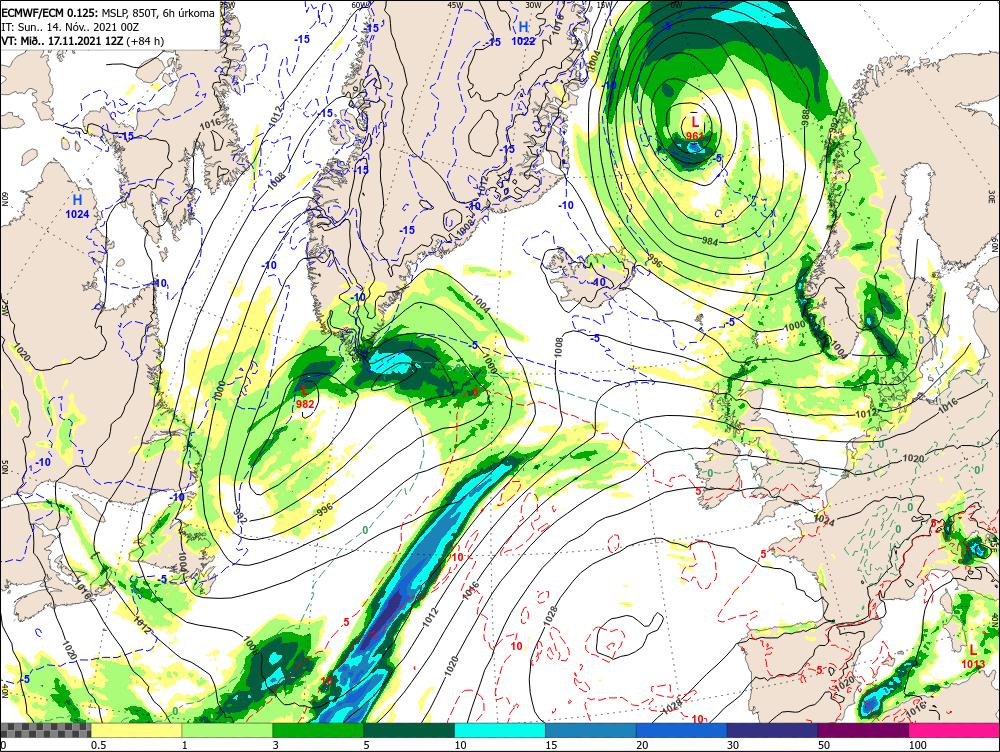The image size is (1000, 752).
Task: Select the low pressure marker labelled 1013
Action: point(973,656)
